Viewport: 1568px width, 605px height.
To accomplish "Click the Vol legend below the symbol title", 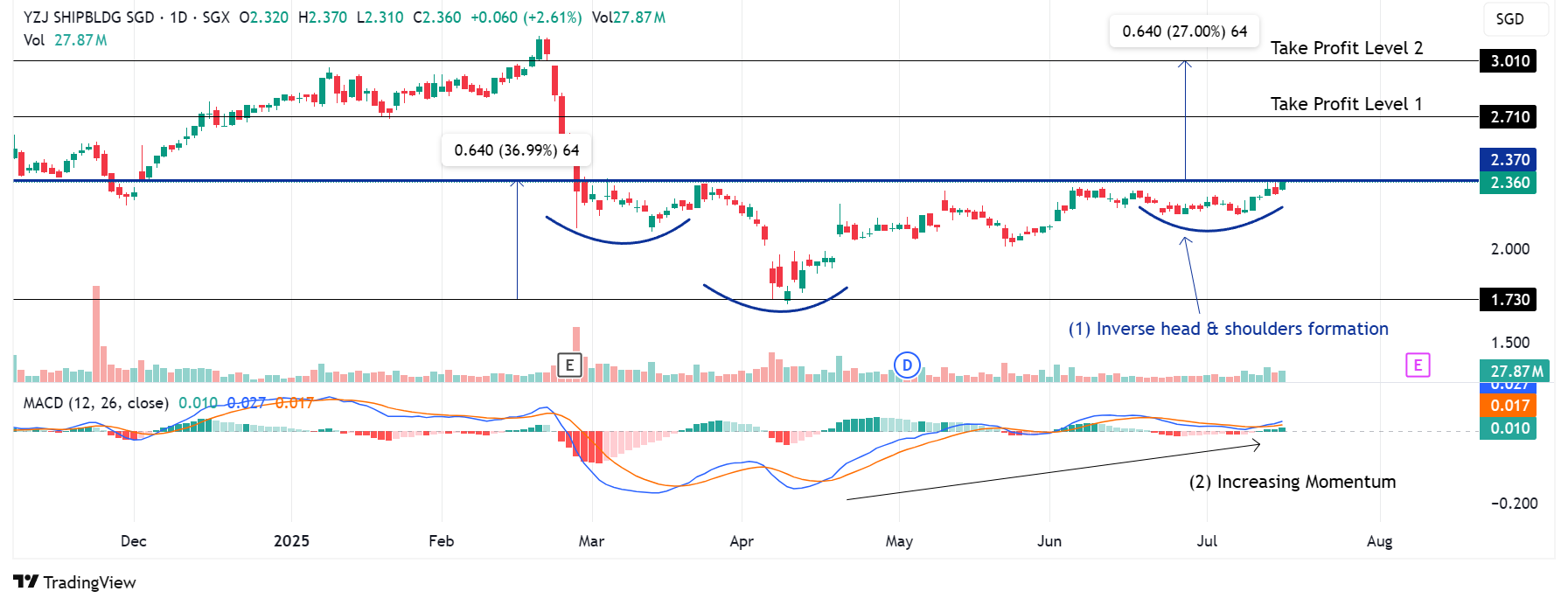I will point(66,40).
